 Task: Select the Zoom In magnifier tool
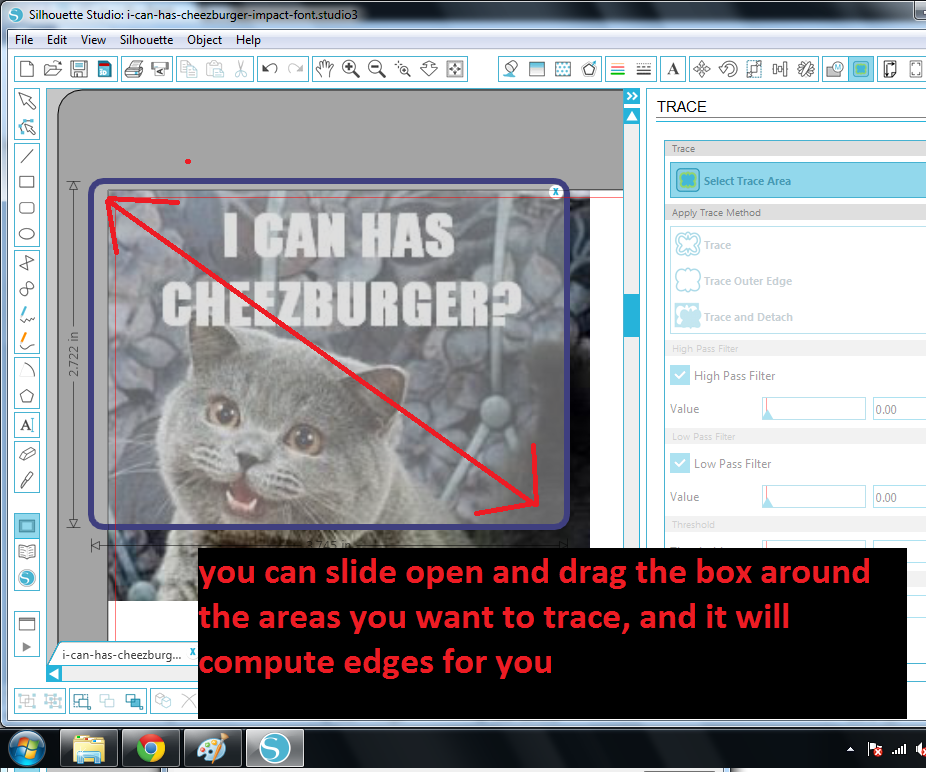(x=351, y=69)
